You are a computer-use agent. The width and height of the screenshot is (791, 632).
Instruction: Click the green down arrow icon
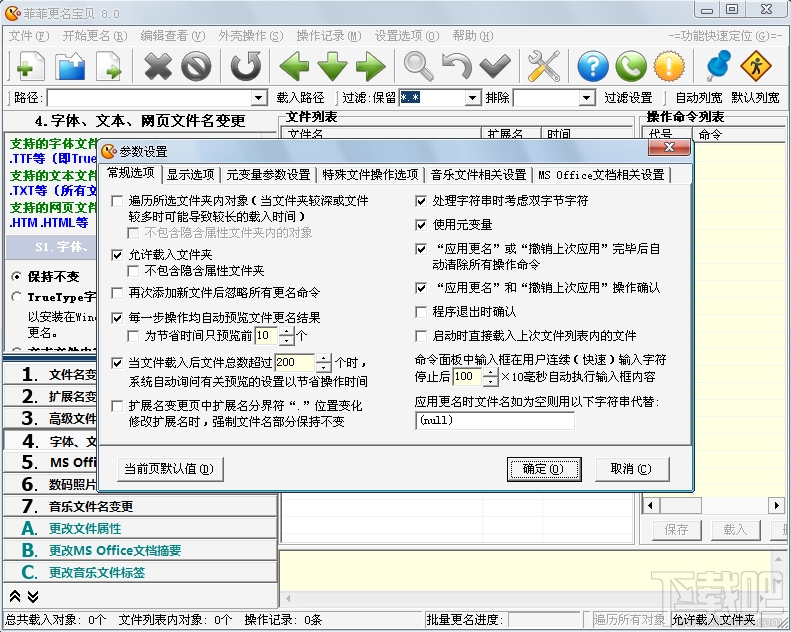point(332,66)
